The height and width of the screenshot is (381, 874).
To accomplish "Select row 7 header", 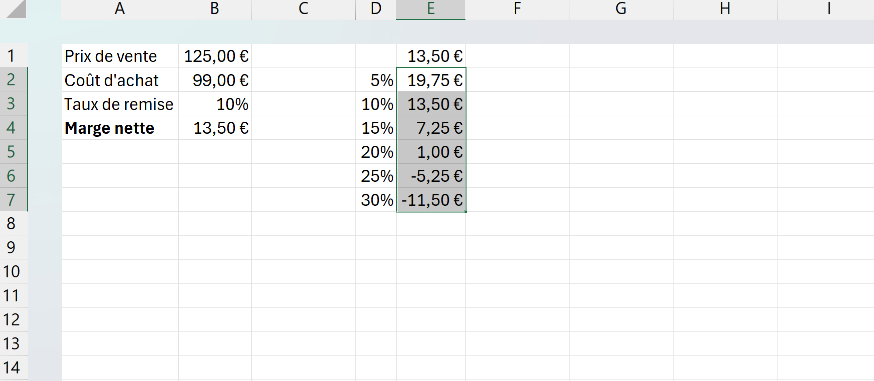I will pos(13,199).
